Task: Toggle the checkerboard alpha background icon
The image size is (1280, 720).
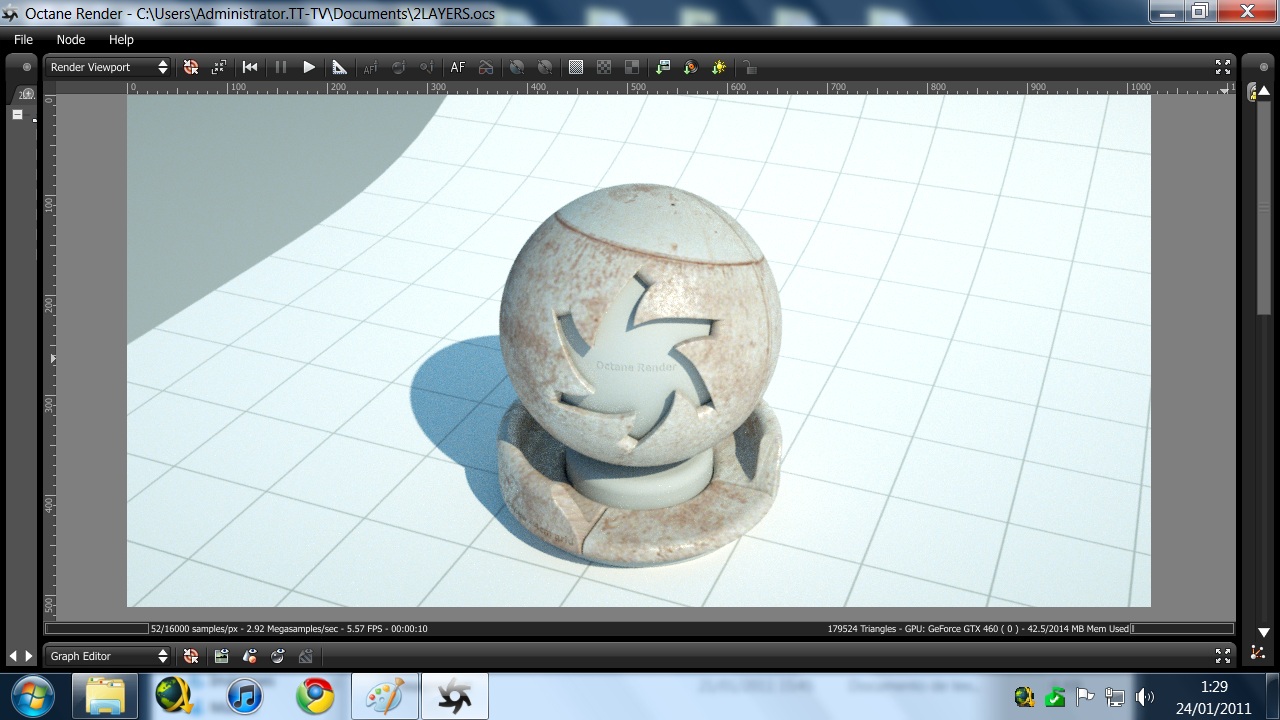Action: (x=604, y=67)
